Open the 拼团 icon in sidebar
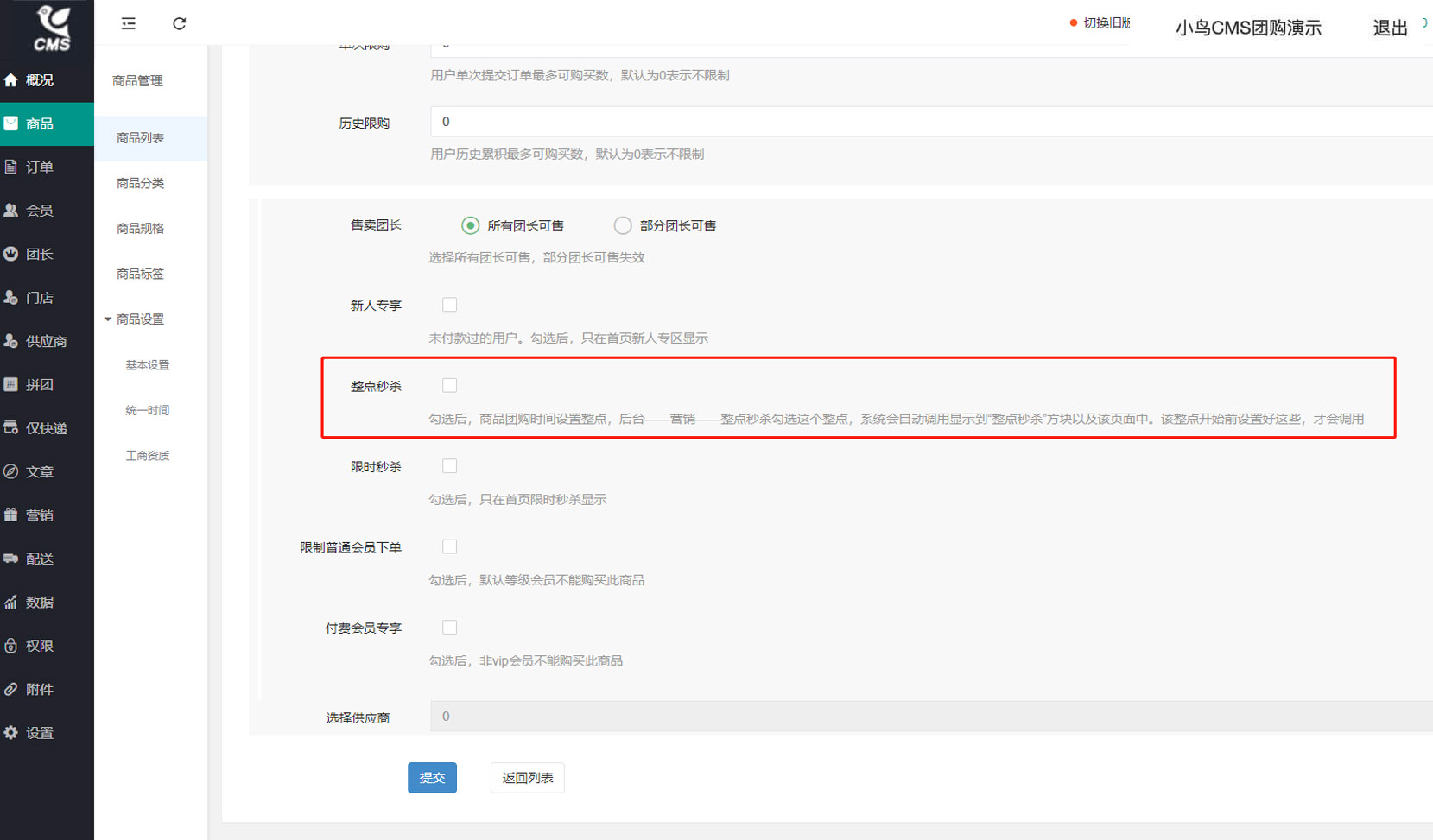 point(11,384)
